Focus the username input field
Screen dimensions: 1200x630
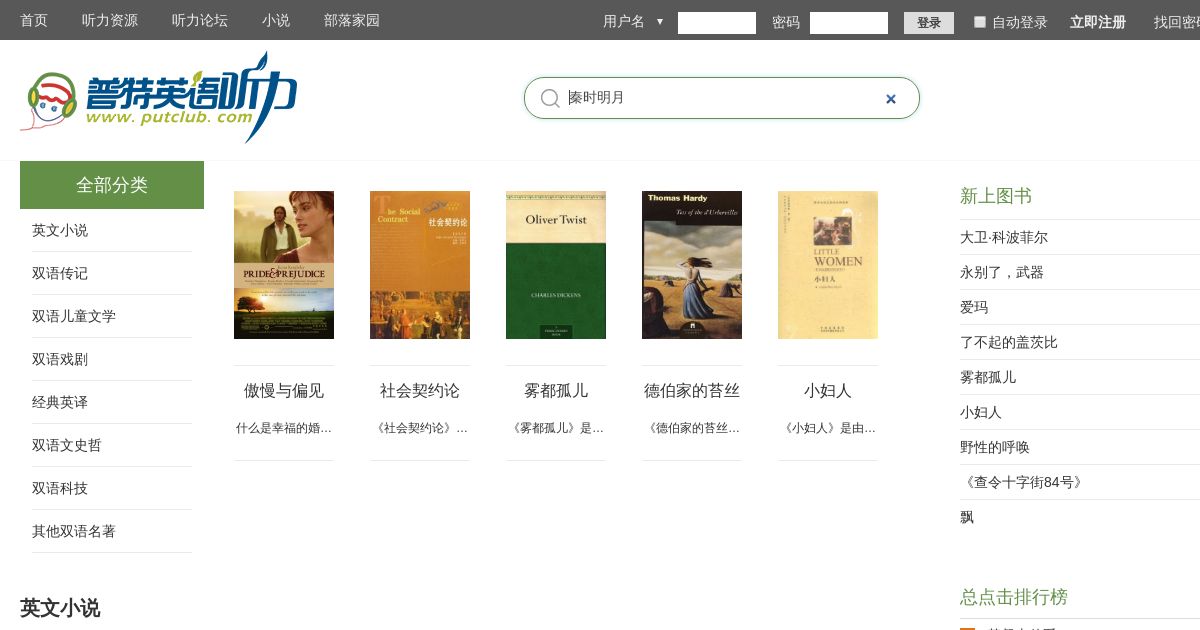tap(717, 23)
